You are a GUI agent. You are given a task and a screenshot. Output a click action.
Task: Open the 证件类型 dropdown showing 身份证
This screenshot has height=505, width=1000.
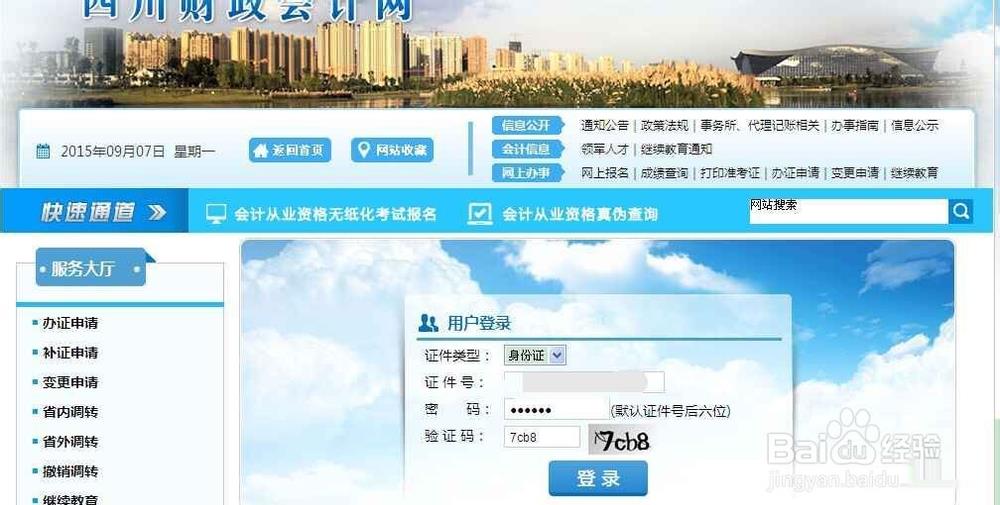pyautogui.click(x=534, y=355)
